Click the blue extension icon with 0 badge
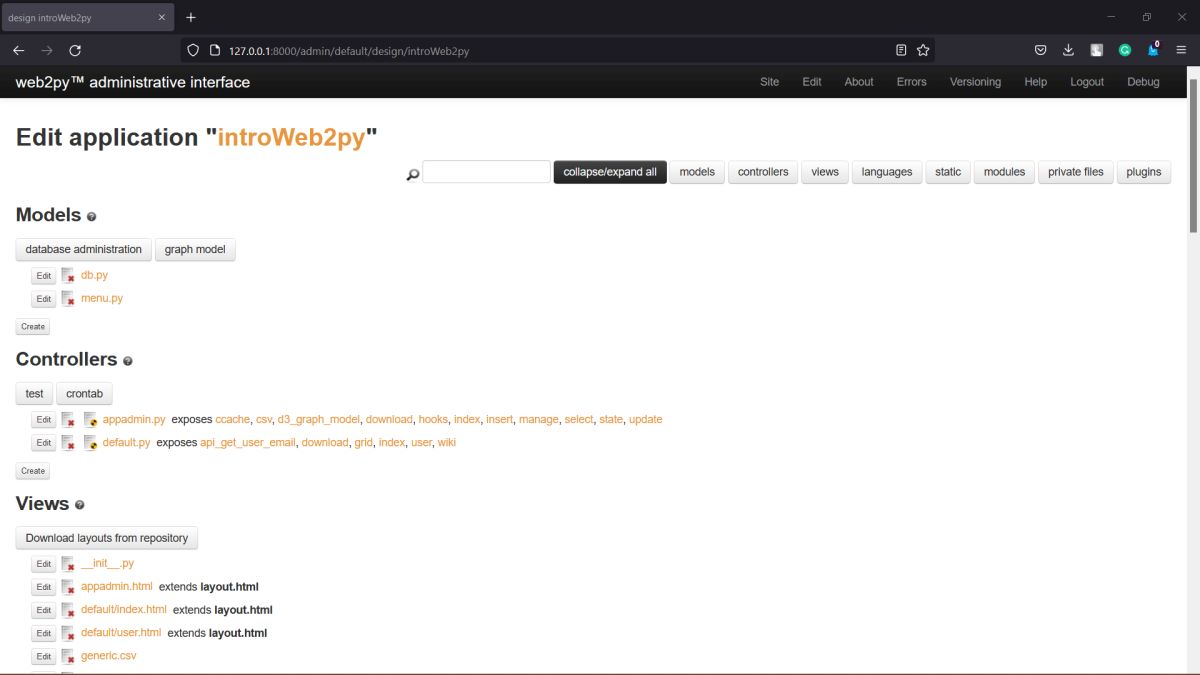Viewport: 1200px width, 675px height. [x=1153, y=49]
